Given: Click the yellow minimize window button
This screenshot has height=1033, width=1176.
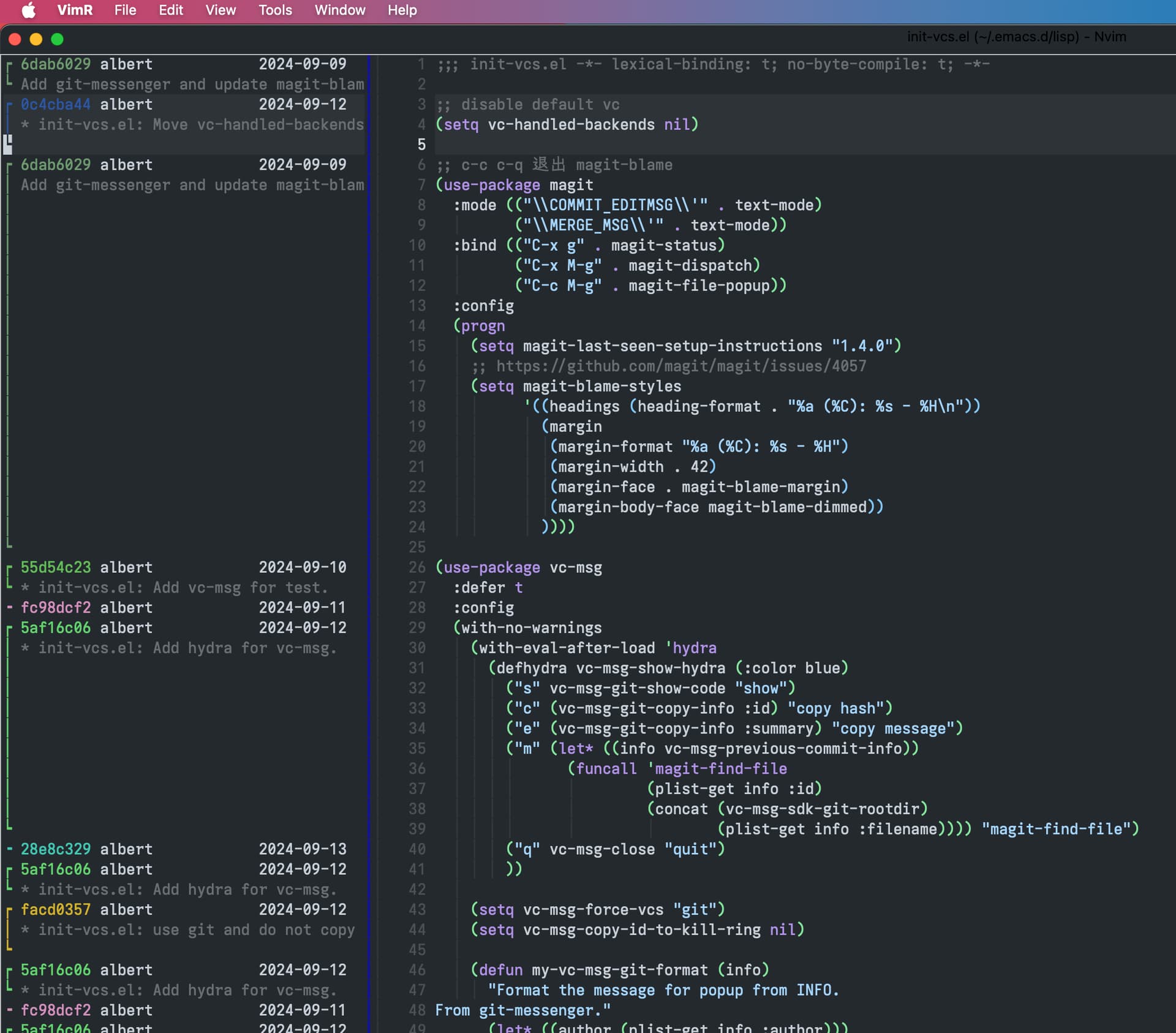Looking at the screenshot, I should [x=36, y=39].
